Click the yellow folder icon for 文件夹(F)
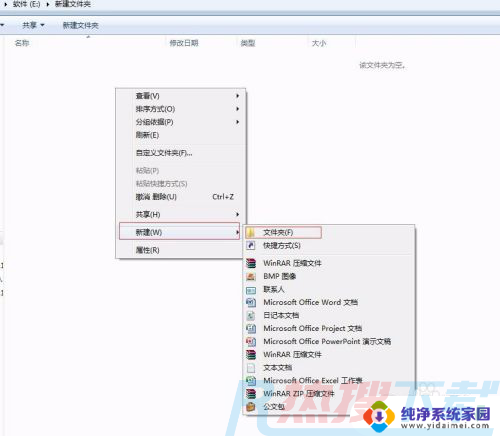 pyautogui.click(x=251, y=232)
